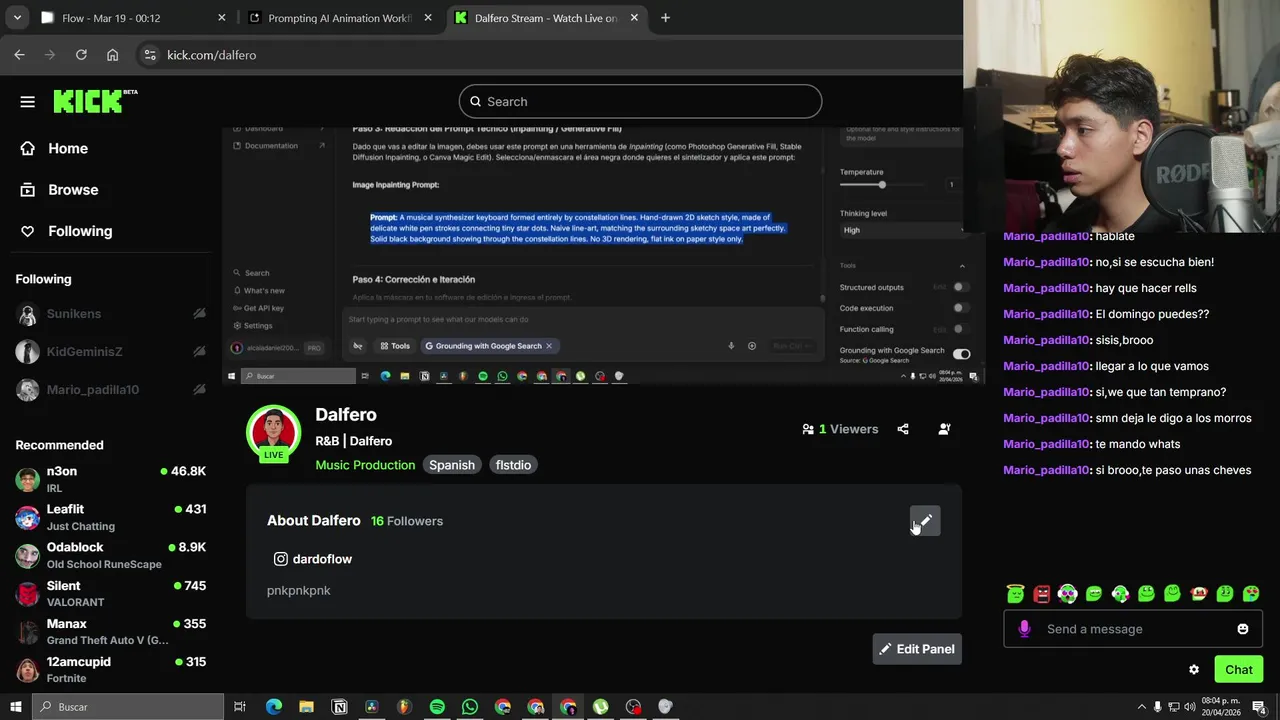Open the Kick hamburger sidebar menu
Image resolution: width=1280 pixels, height=720 pixels.
[x=27, y=101]
